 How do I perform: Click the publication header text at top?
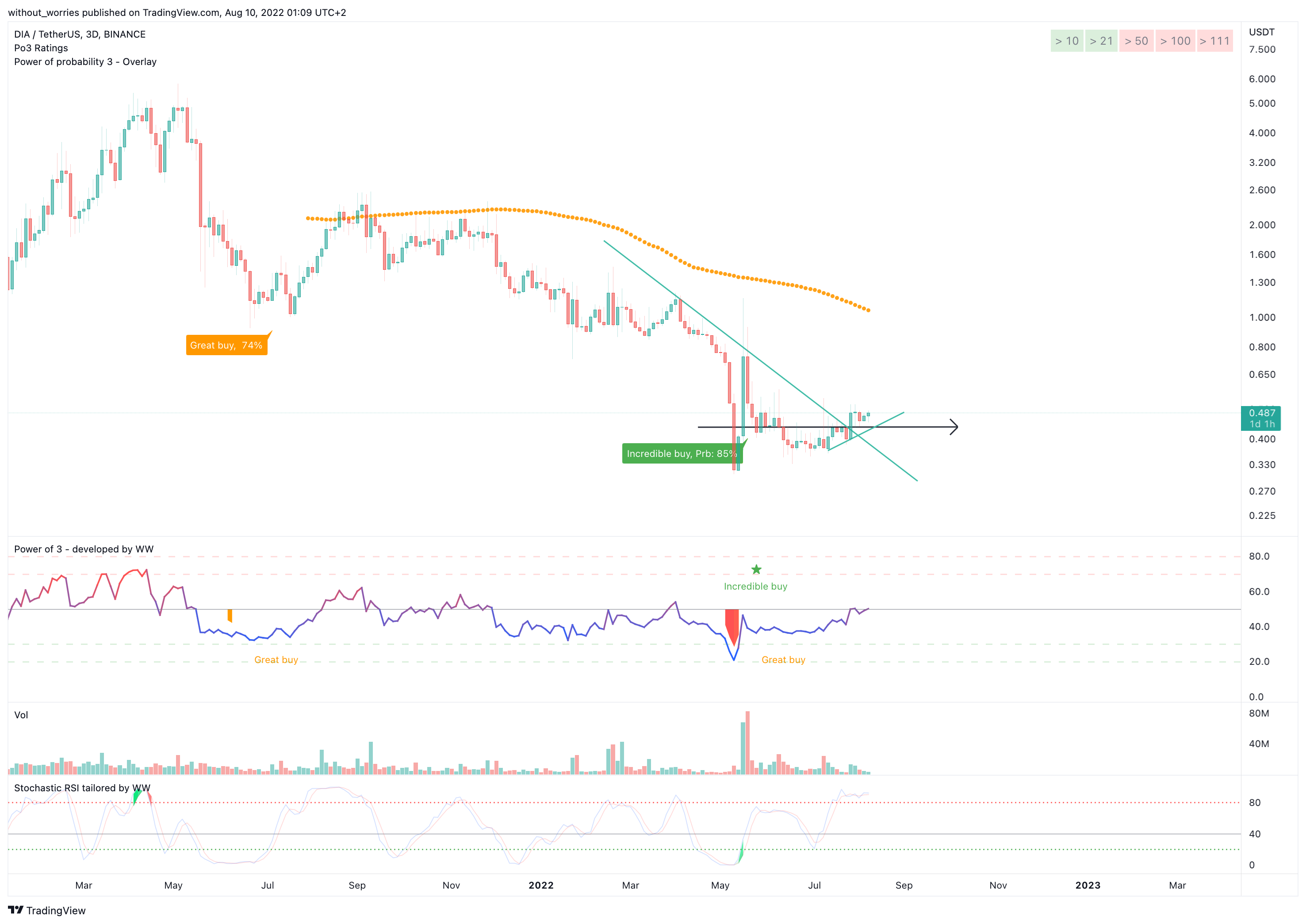pos(177,12)
